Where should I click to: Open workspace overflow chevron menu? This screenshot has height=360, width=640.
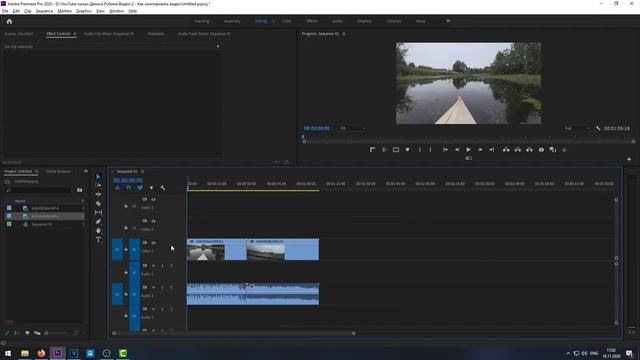[448, 21]
